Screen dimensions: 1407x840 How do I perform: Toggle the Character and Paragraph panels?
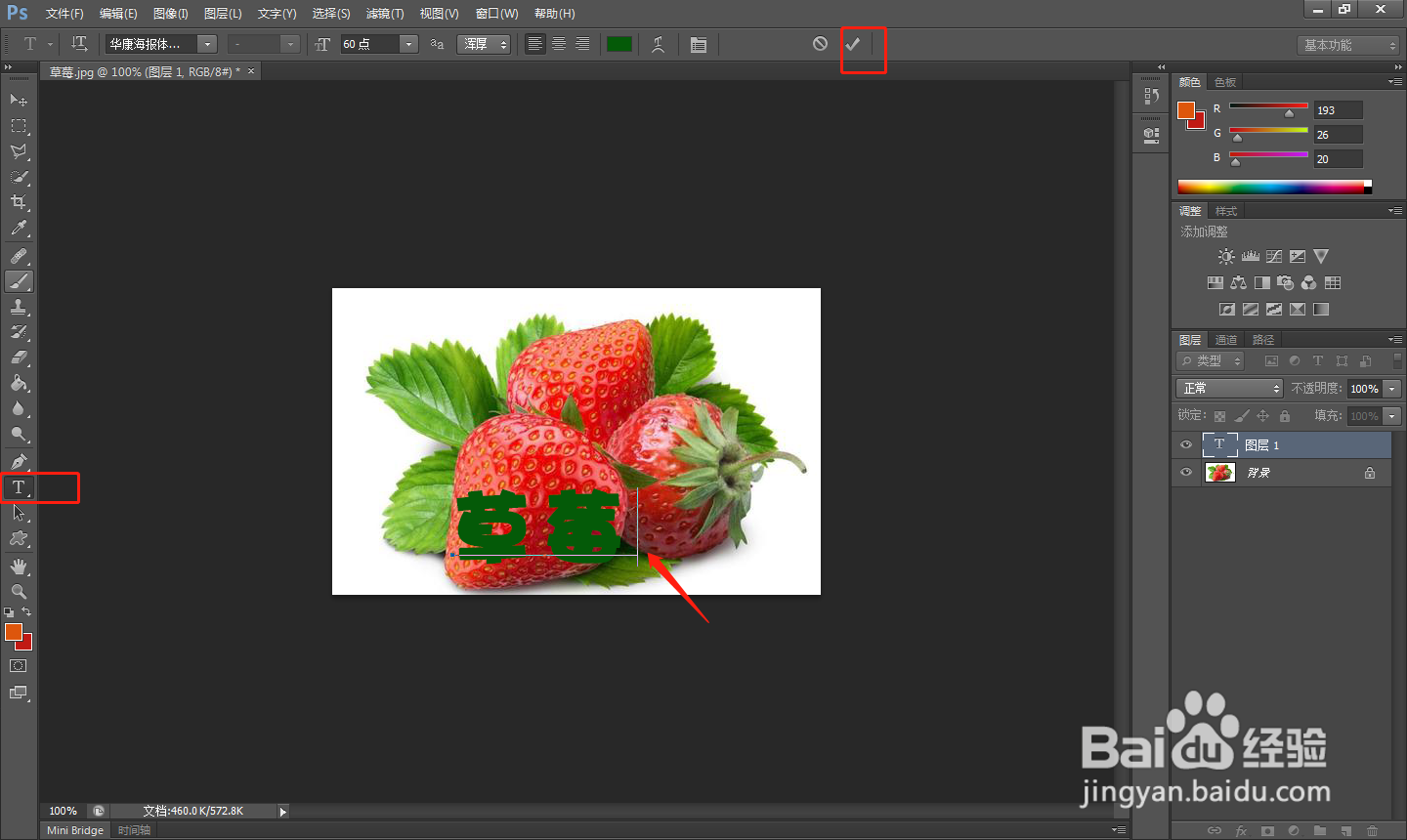coord(699,44)
